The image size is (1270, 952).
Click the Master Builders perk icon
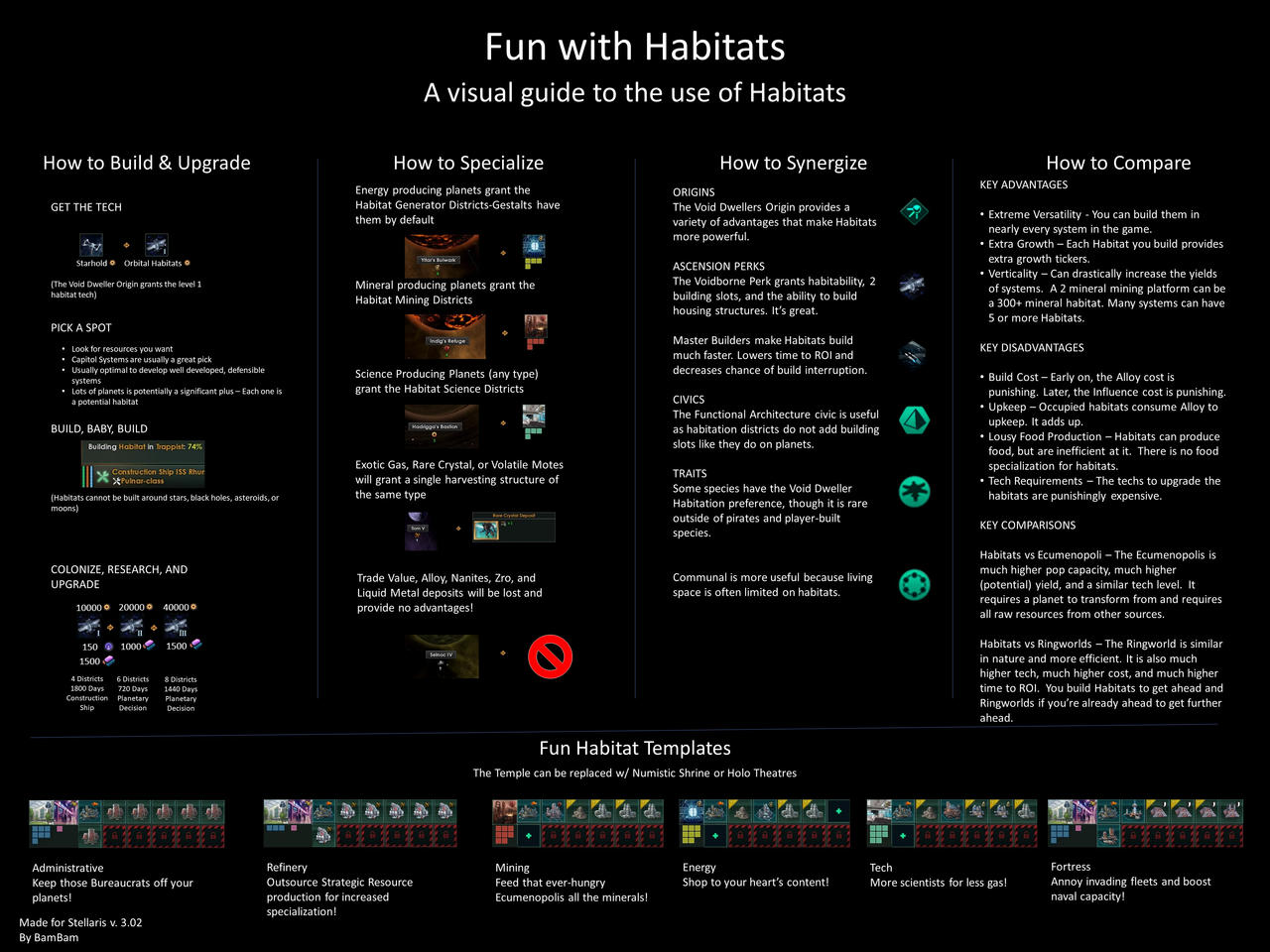click(913, 352)
